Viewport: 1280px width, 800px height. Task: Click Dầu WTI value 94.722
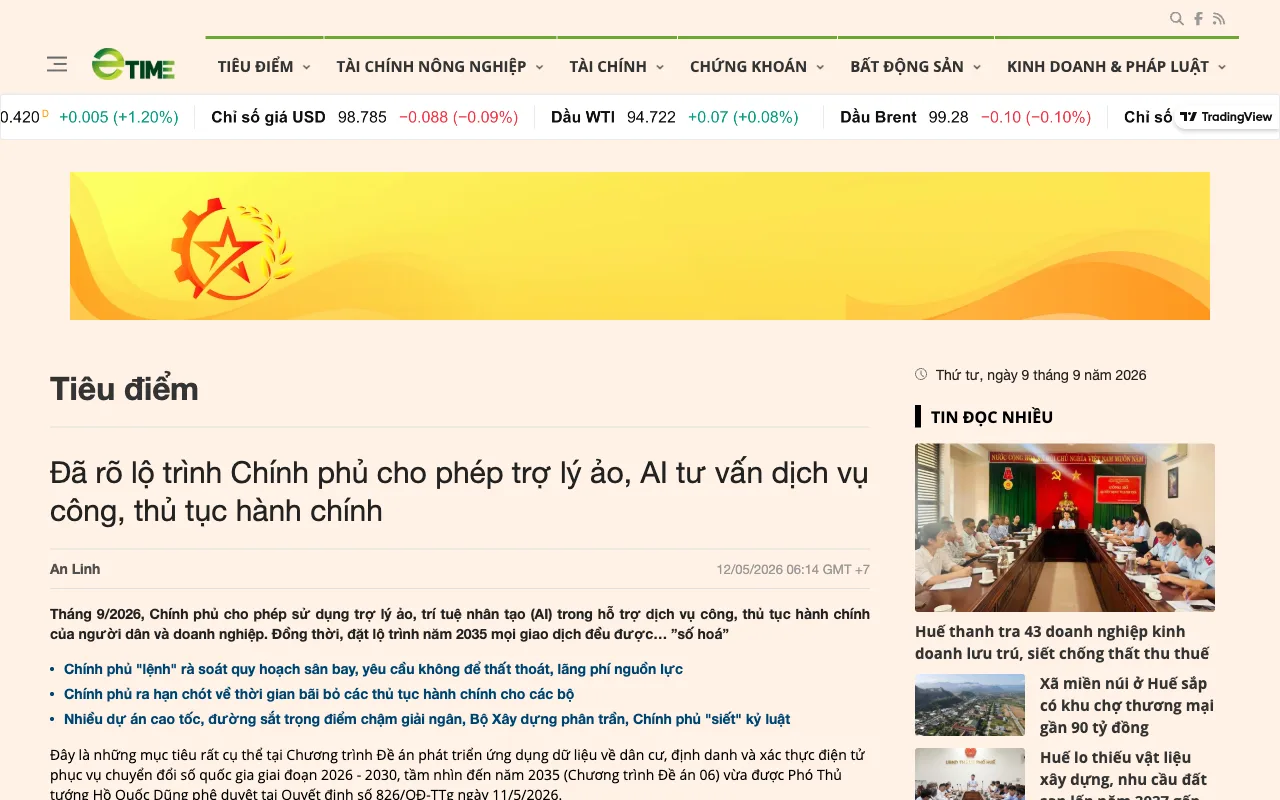coord(651,117)
